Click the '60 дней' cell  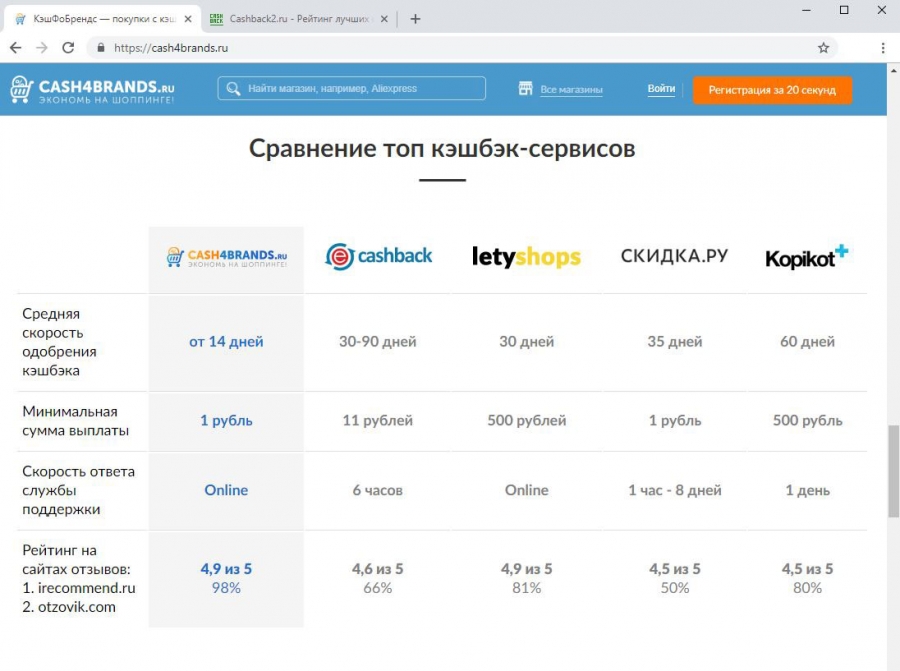(x=807, y=342)
